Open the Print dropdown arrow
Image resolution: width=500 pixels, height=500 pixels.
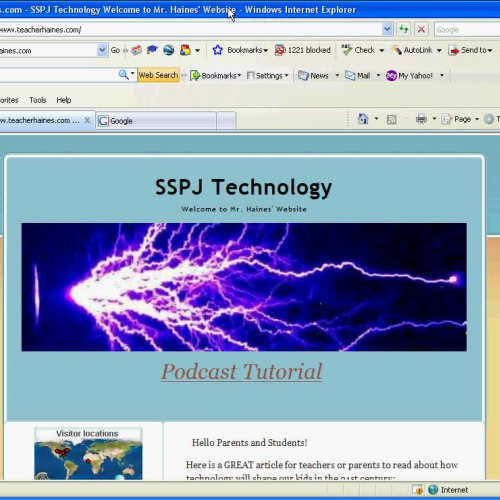(434, 119)
